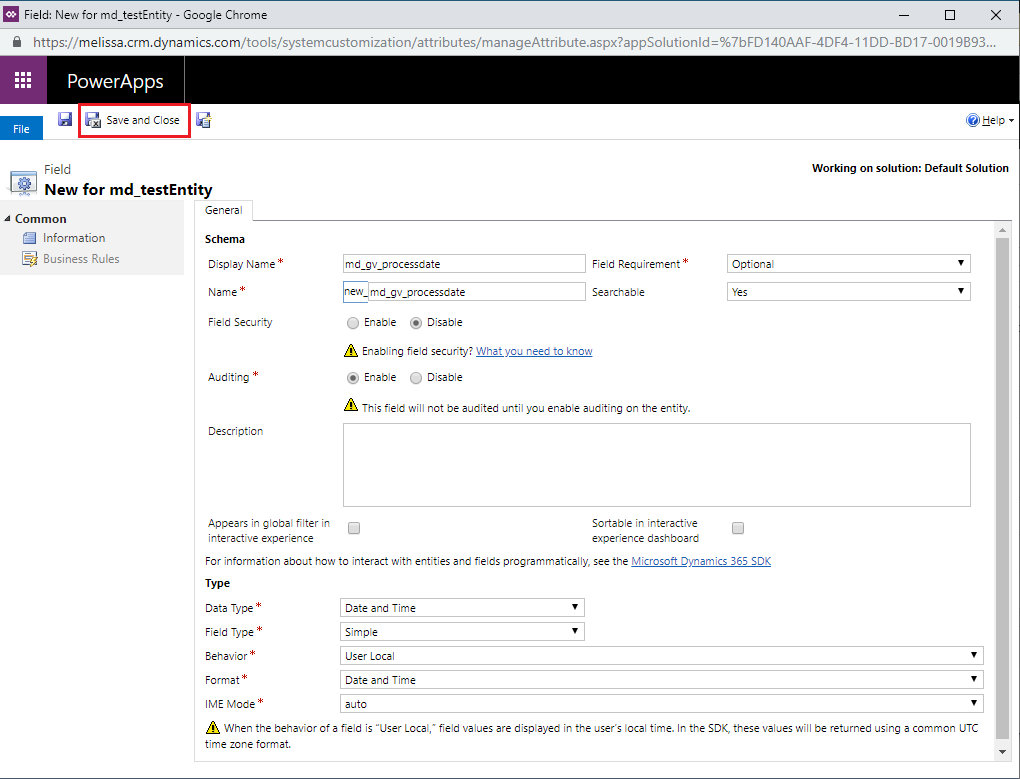Click the Save and Close button
This screenshot has height=779, width=1020.
(x=134, y=120)
